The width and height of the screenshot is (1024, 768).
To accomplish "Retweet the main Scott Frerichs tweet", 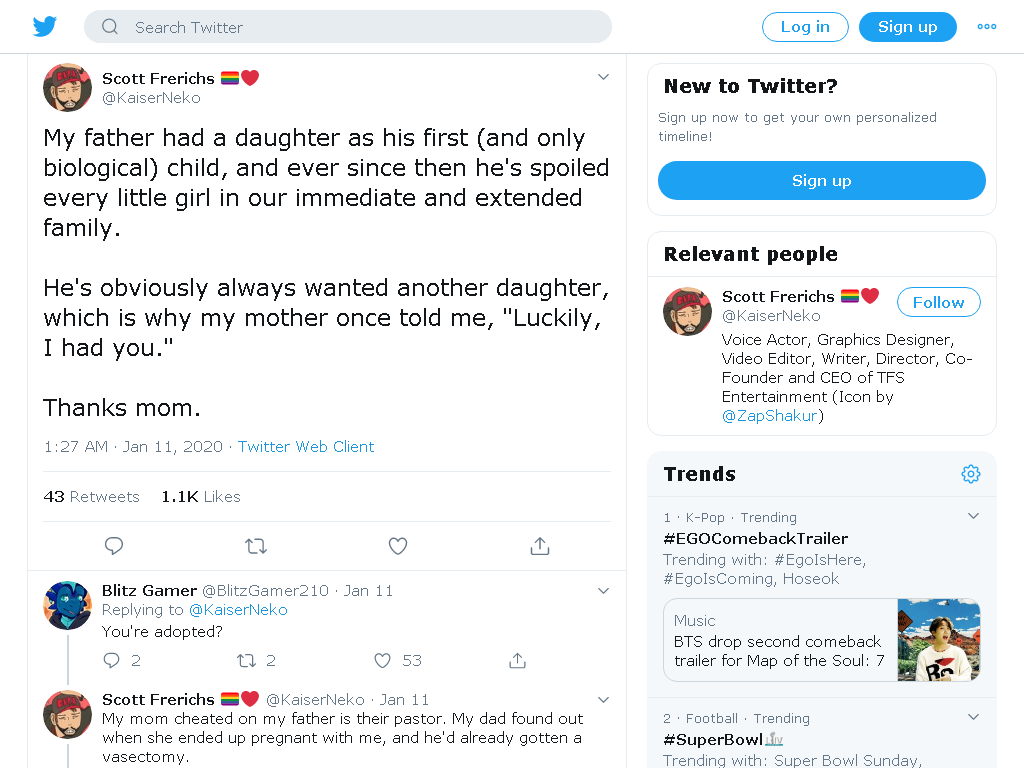I will 256,546.
